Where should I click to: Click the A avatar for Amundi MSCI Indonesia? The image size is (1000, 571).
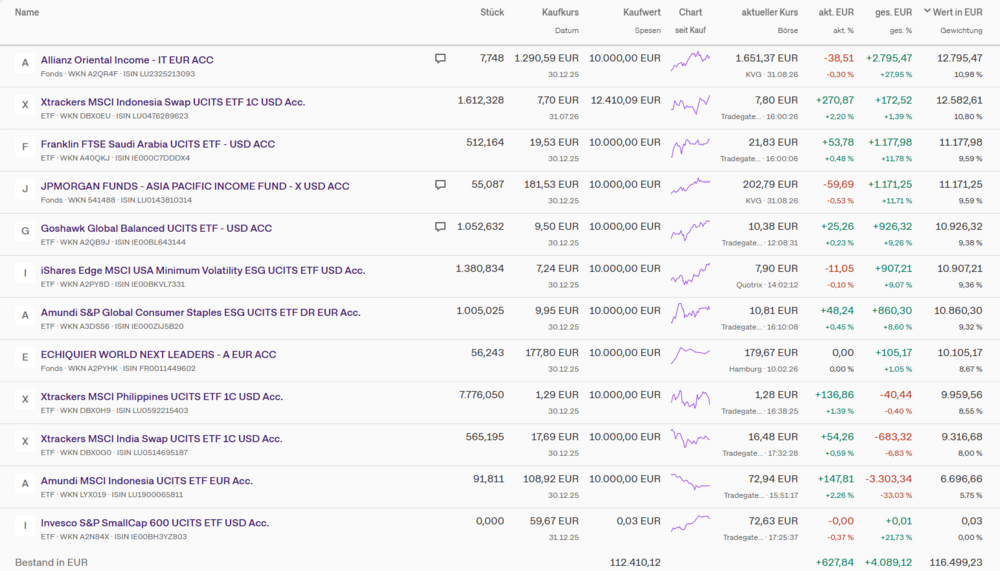[x=25, y=484]
